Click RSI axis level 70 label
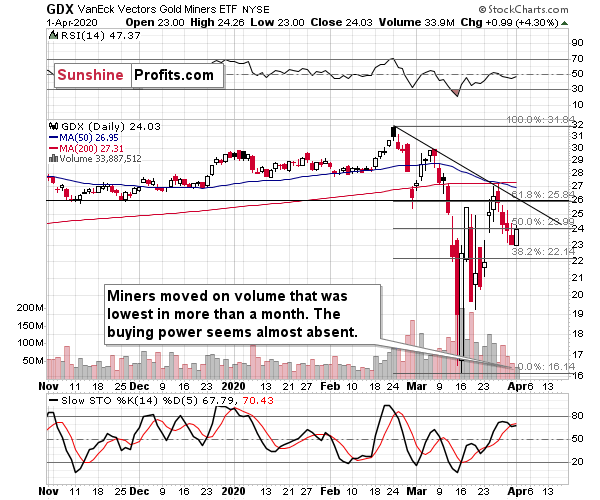 tap(577, 59)
